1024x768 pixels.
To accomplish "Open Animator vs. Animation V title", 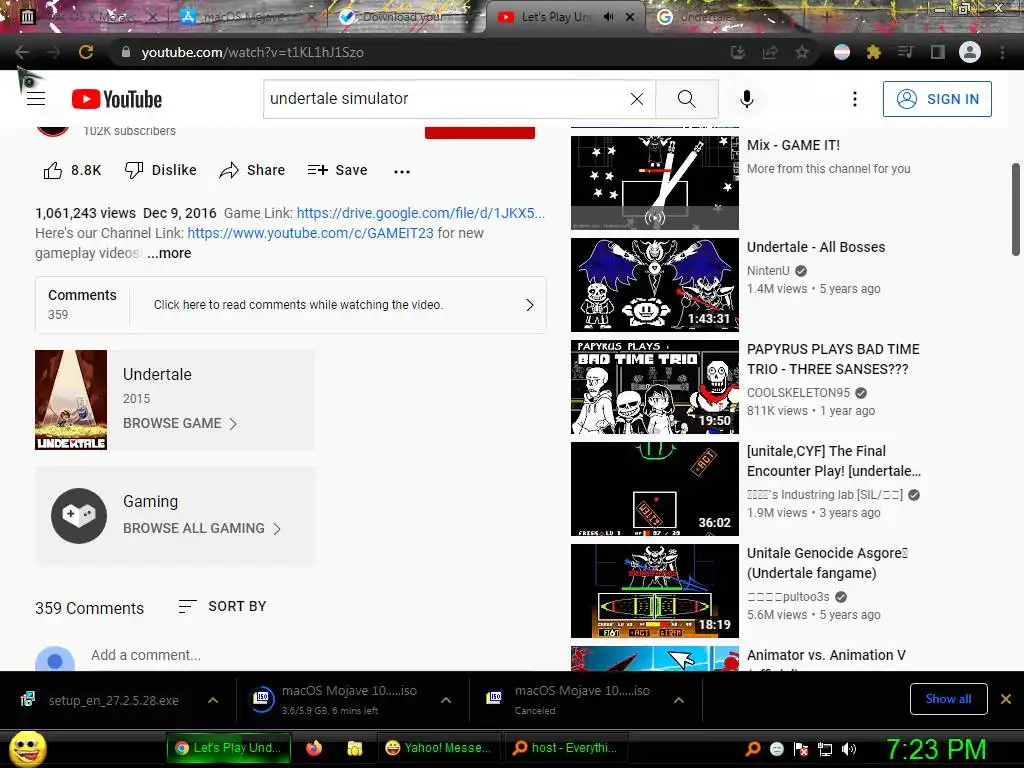I will click(x=826, y=655).
